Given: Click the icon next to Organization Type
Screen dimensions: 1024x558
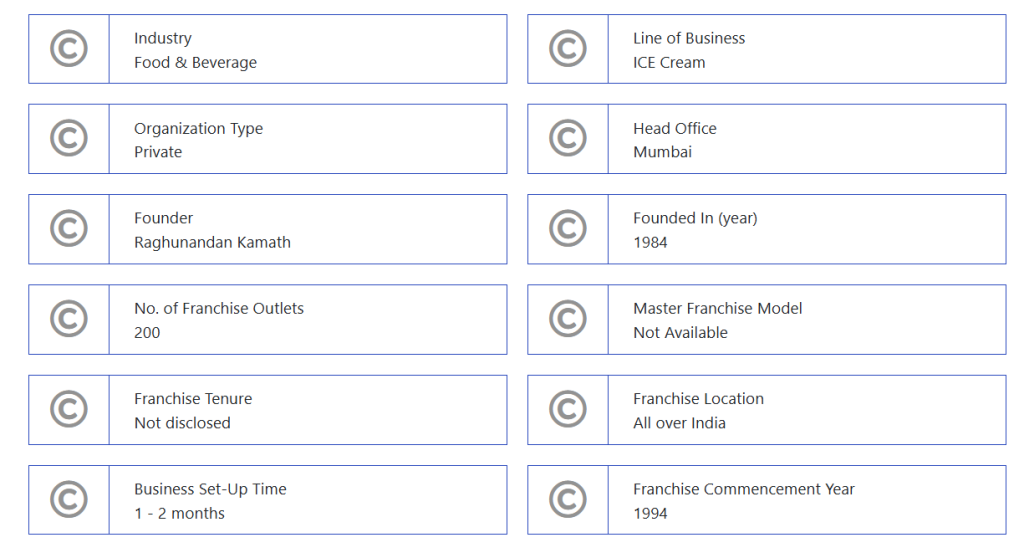Looking at the screenshot, I should coord(69,139).
